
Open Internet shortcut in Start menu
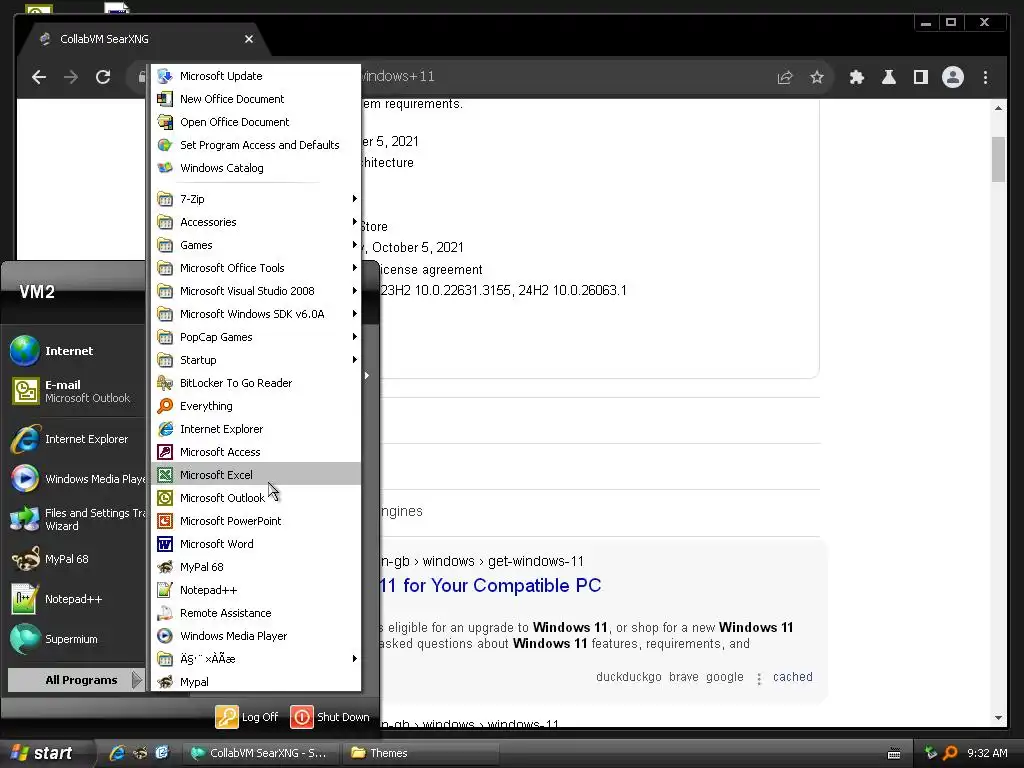(x=75, y=351)
